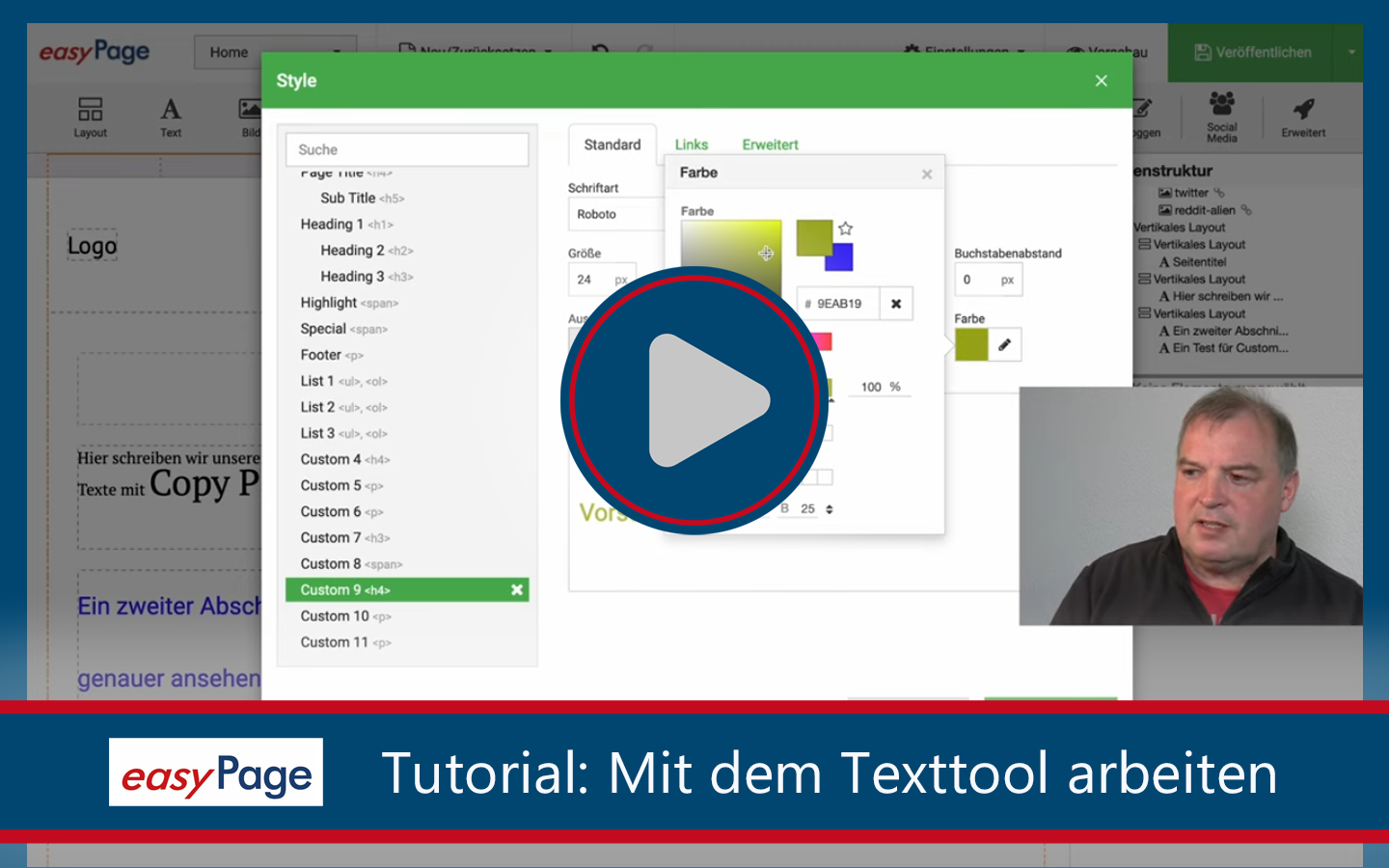1389x868 pixels.
Task: Click the genauer ansehen link
Action: click(x=166, y=678)
